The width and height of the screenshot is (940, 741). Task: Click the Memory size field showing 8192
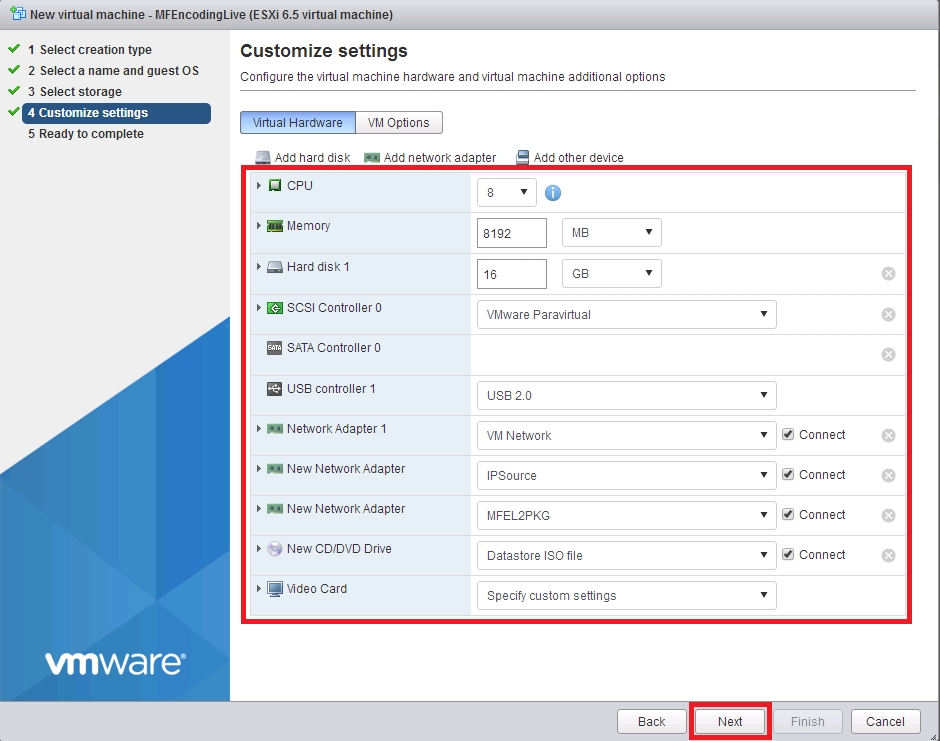pyautogui.click(x=512, y=233)
